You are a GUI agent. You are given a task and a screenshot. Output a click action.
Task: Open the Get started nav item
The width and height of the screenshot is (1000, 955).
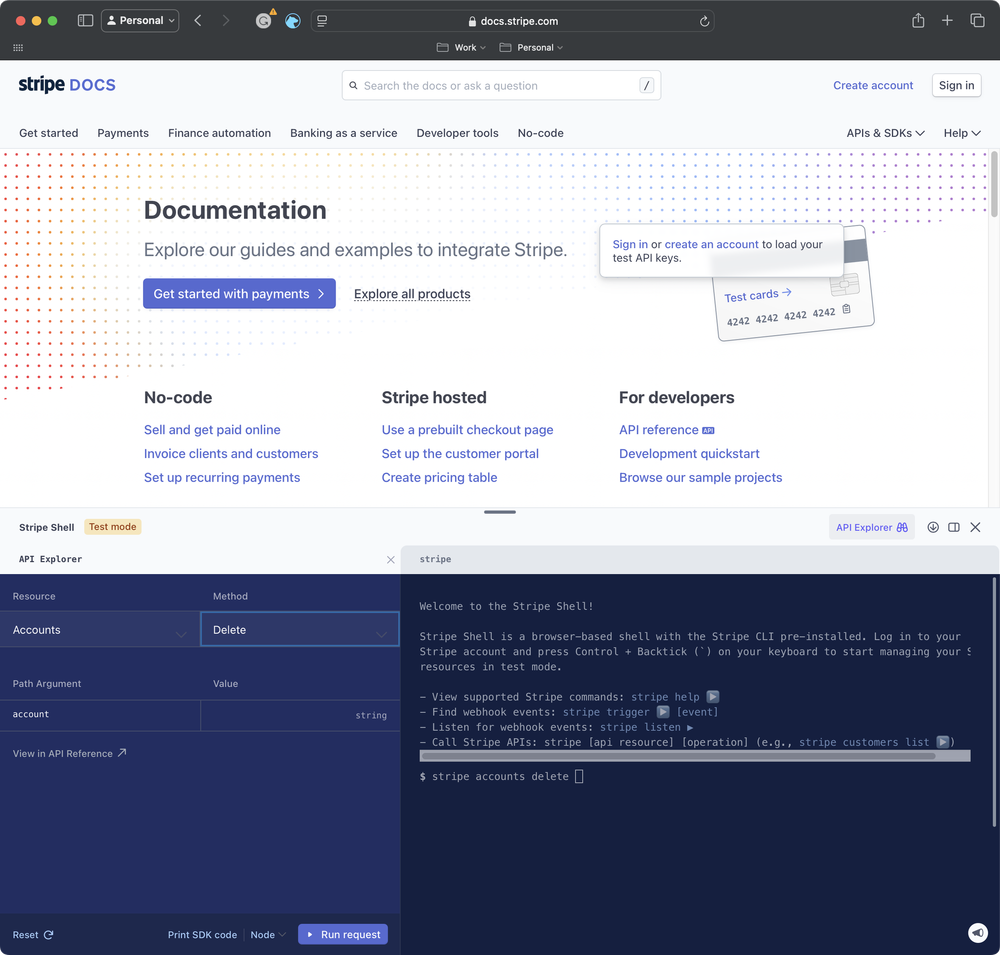[48, 133]
